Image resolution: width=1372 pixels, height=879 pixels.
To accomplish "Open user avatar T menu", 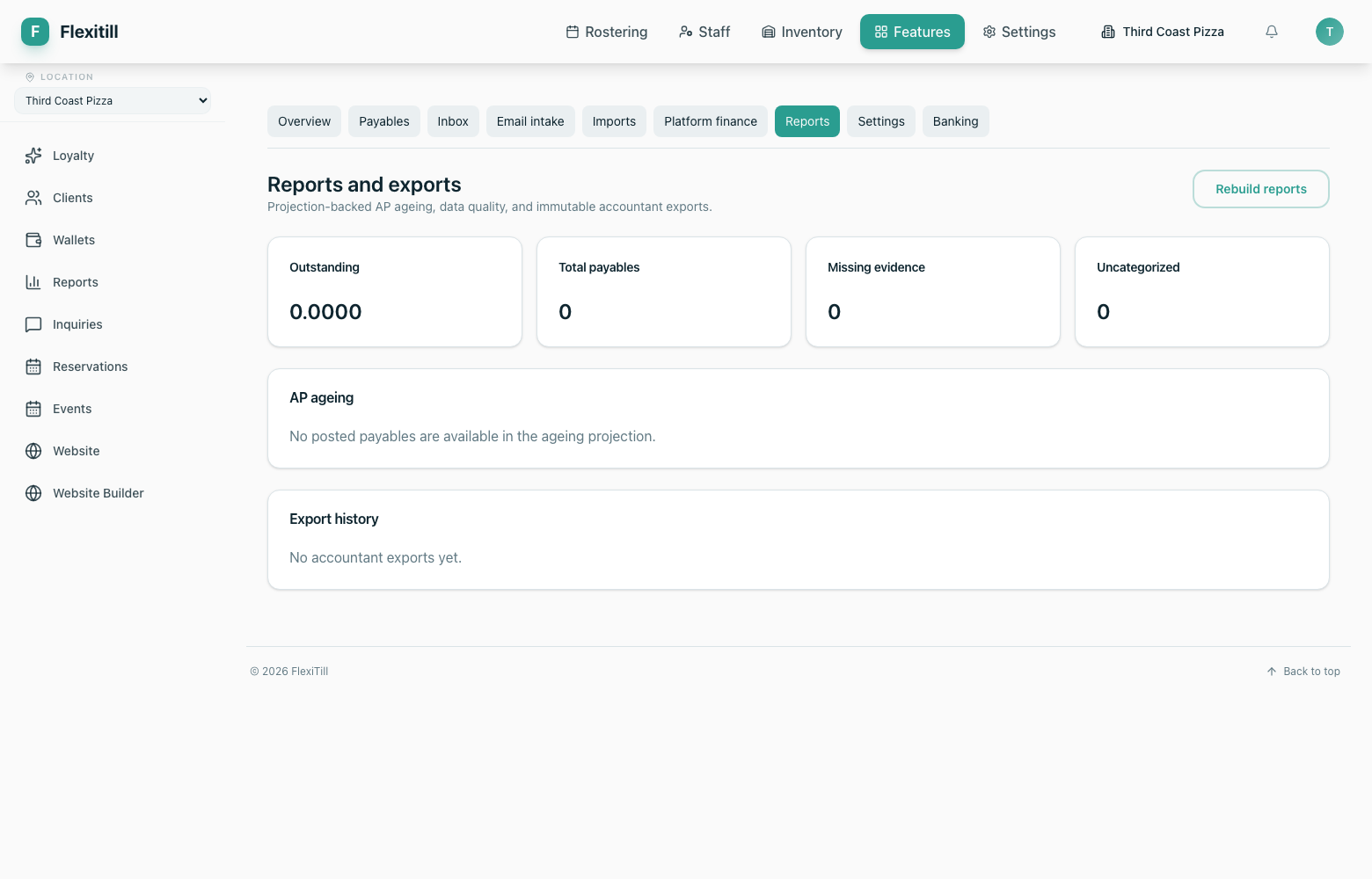I will point(1330,32).
